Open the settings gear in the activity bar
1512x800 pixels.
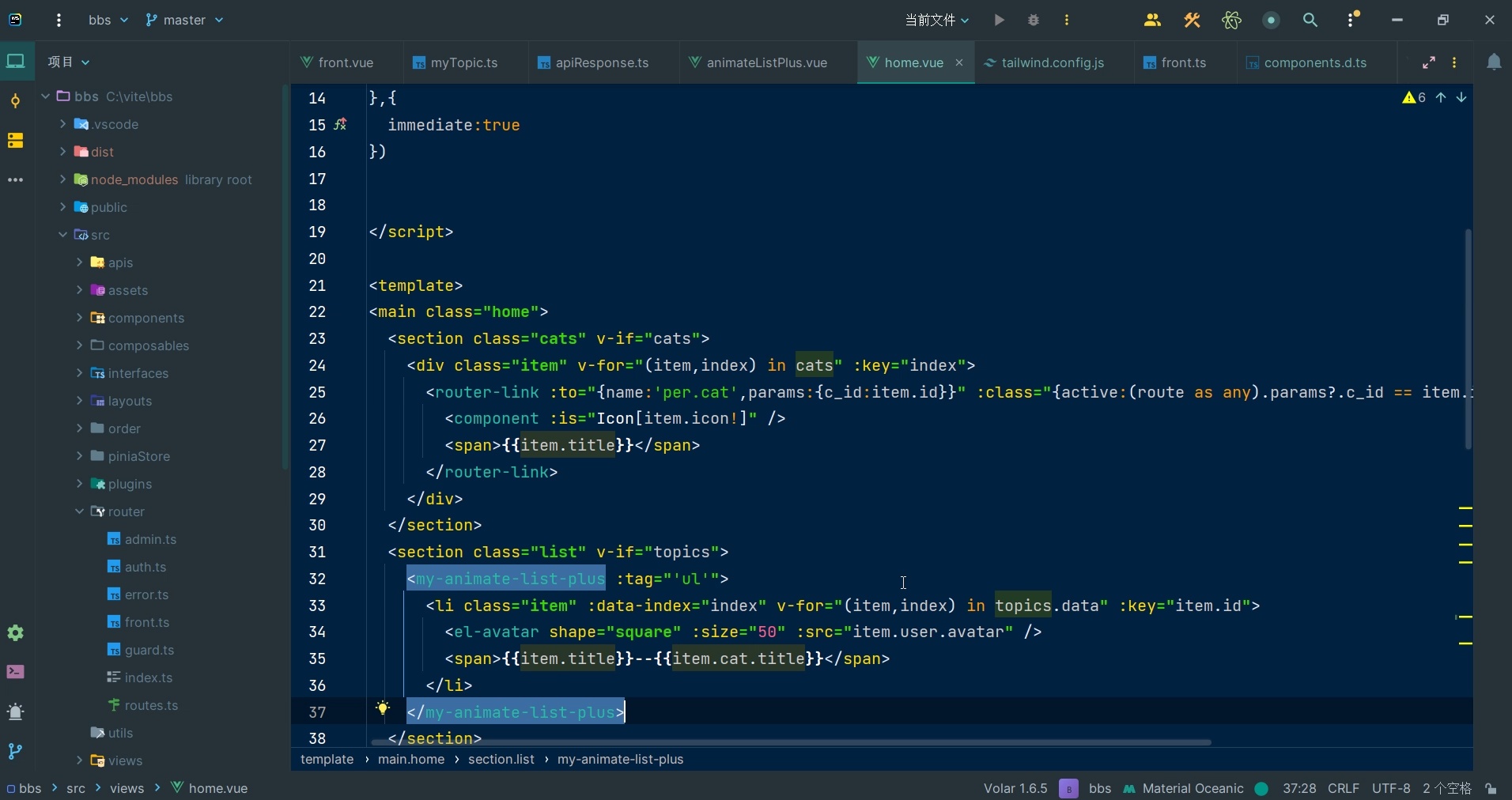point(15,632)
